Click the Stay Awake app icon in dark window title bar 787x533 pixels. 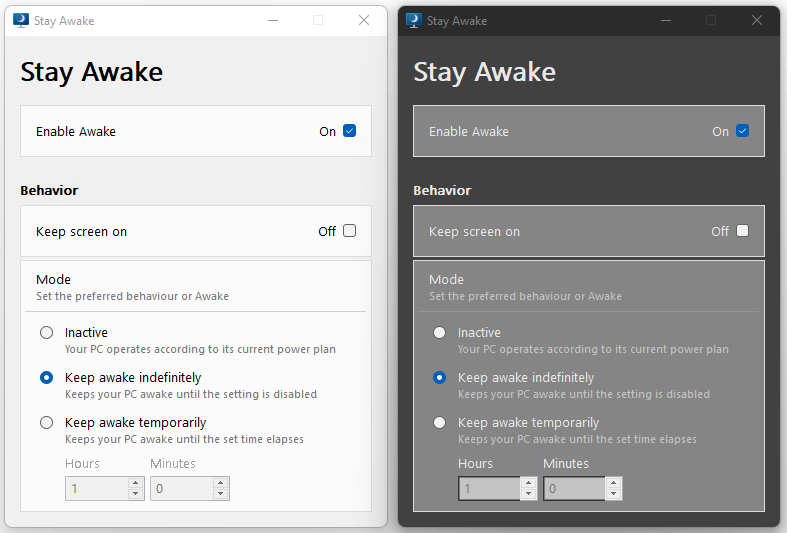coord(414,21)
